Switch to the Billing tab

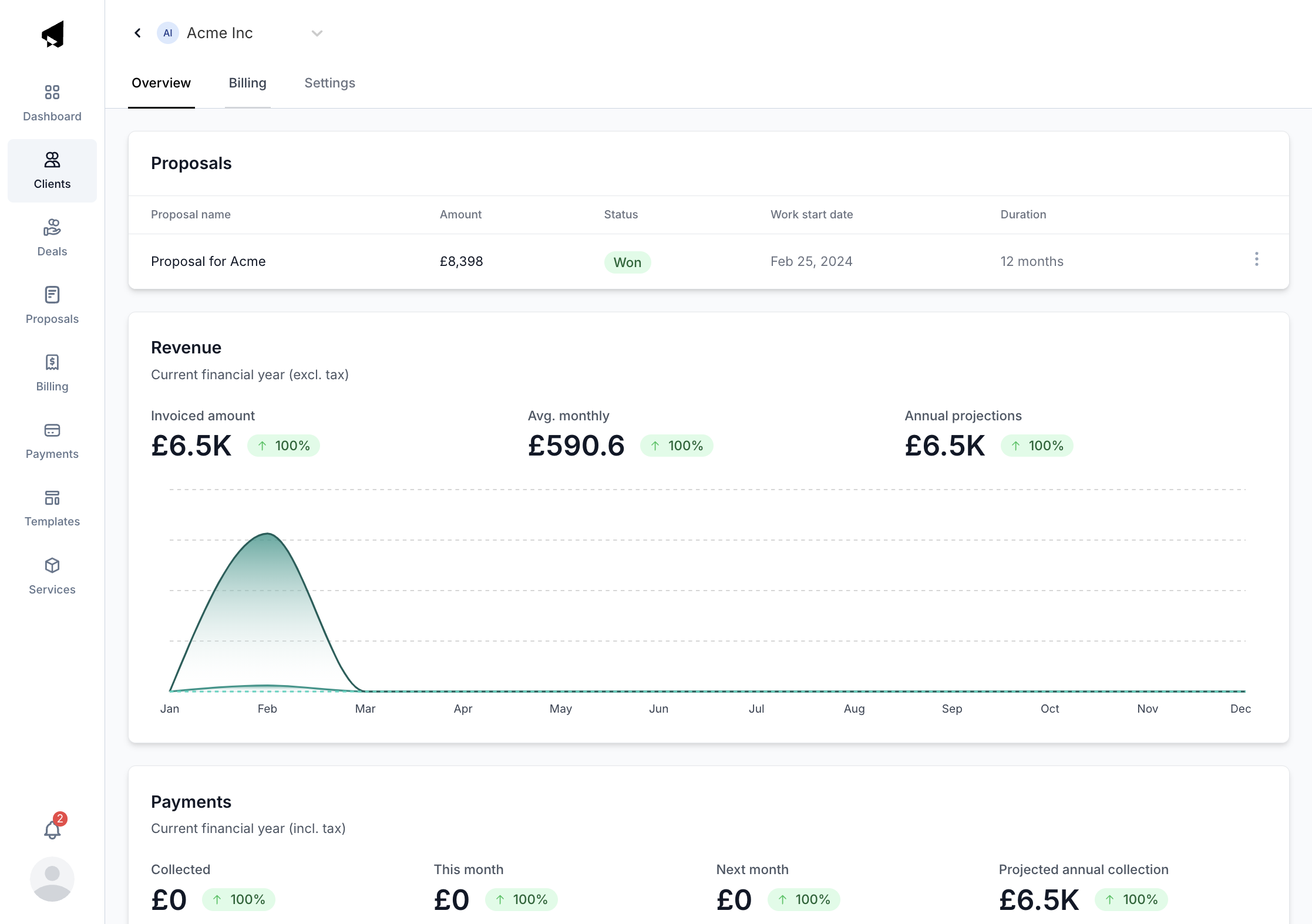[247, 83]
